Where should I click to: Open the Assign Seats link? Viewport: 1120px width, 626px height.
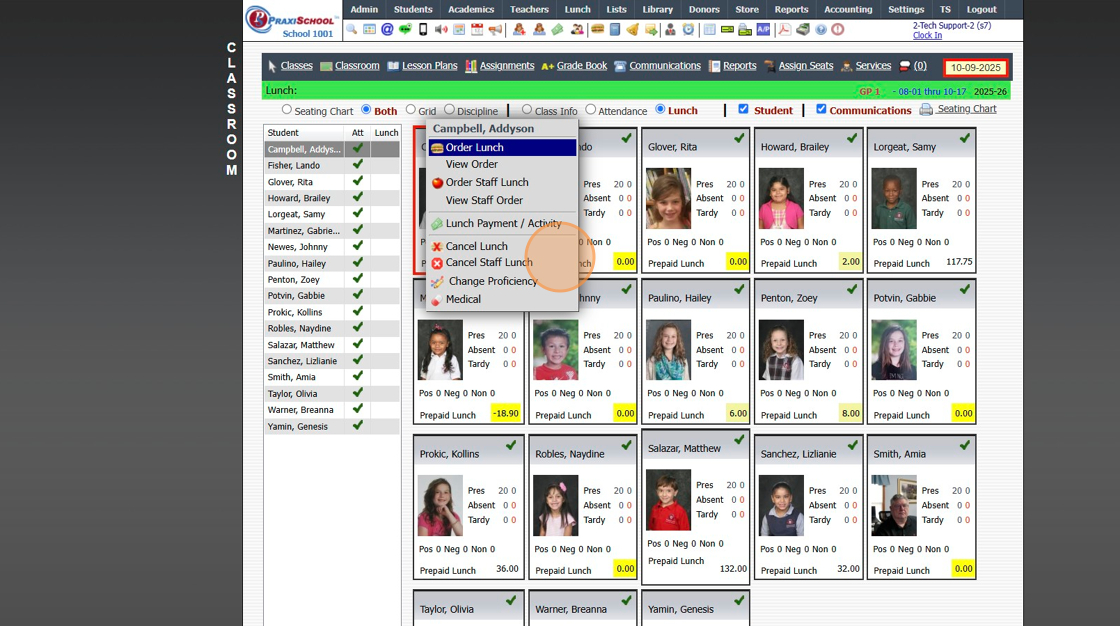click(x=806, y=66)
